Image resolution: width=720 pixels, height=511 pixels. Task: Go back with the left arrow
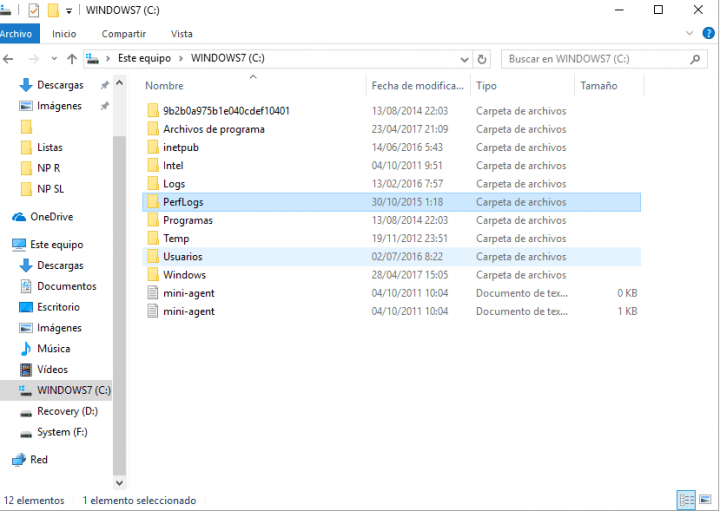click(x=8, y=59)
